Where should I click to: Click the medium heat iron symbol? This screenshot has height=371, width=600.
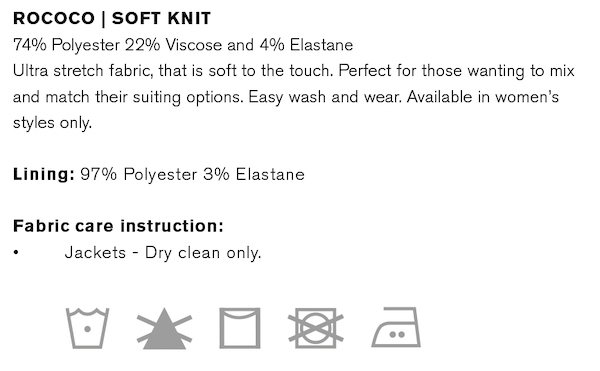point(396,327)
